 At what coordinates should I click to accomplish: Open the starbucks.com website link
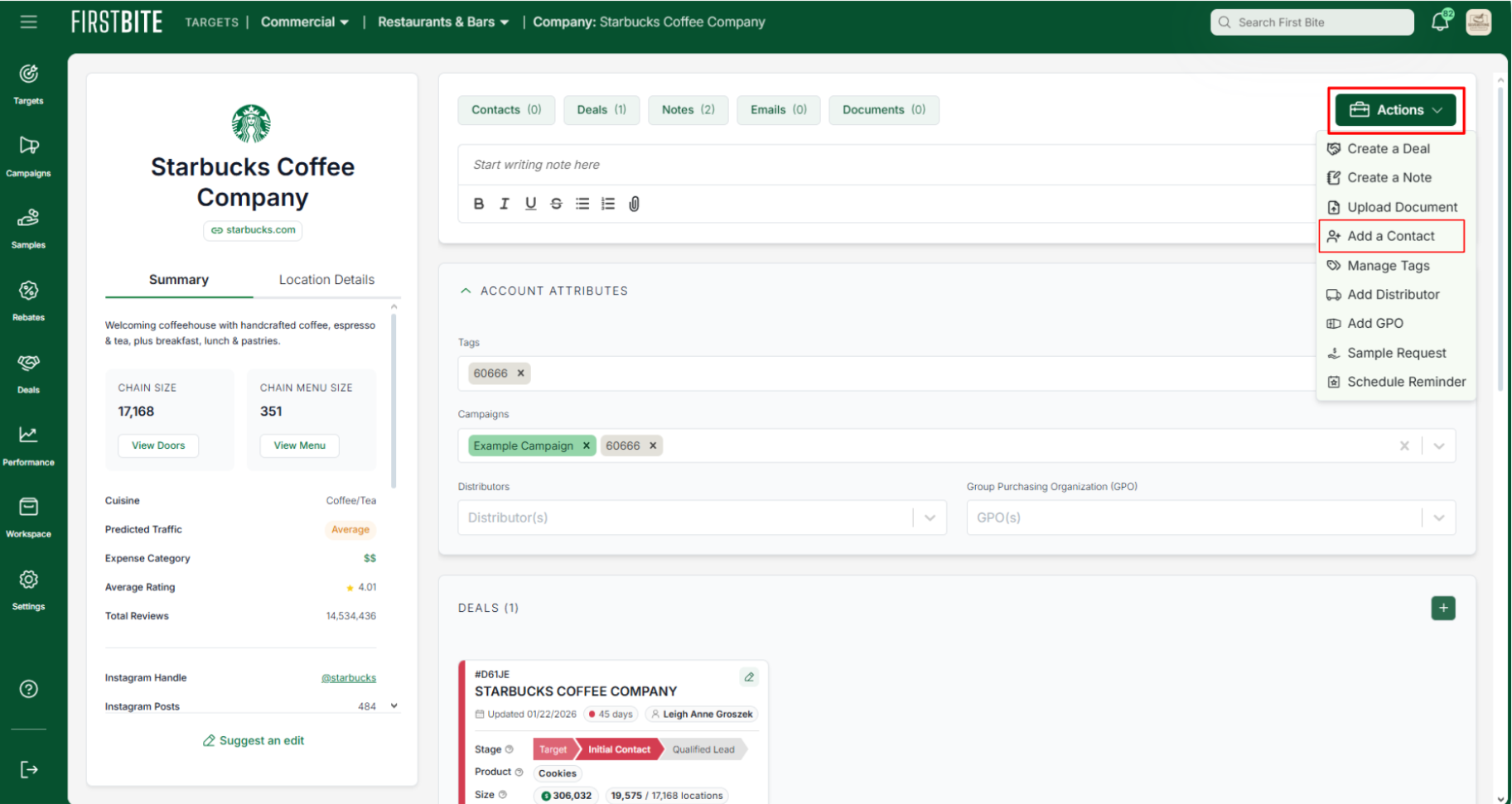[x=253, y=230]
